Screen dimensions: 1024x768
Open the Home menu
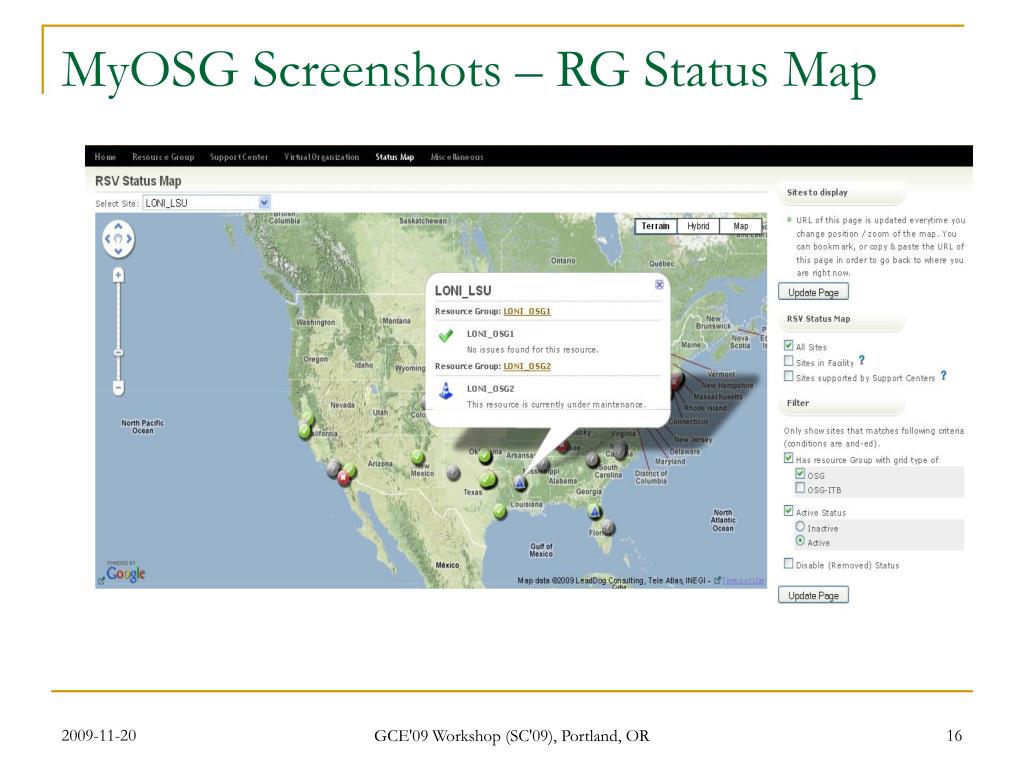[x=105, y=157]
